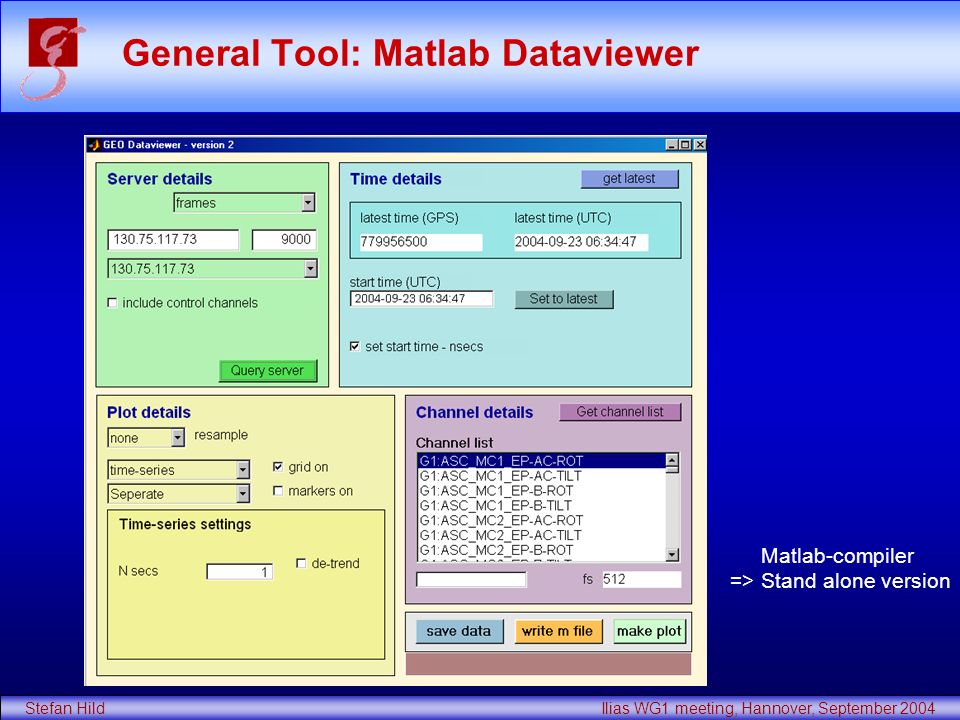960x720 pixels.
Task: Uncheck set start time - nsecs
Action: pyautogui.click(x=354, y=347)
